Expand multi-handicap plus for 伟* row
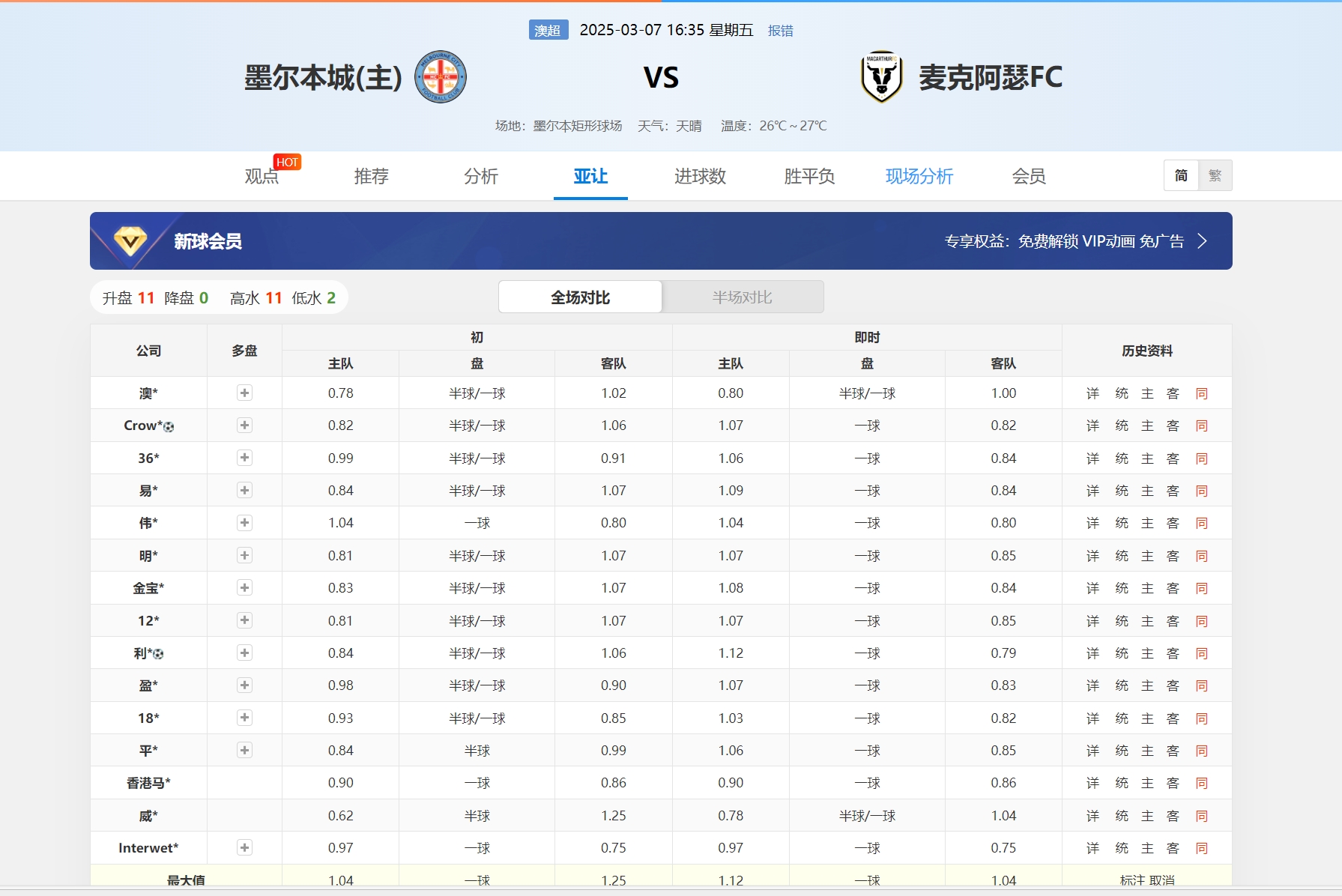 (244, 522)
